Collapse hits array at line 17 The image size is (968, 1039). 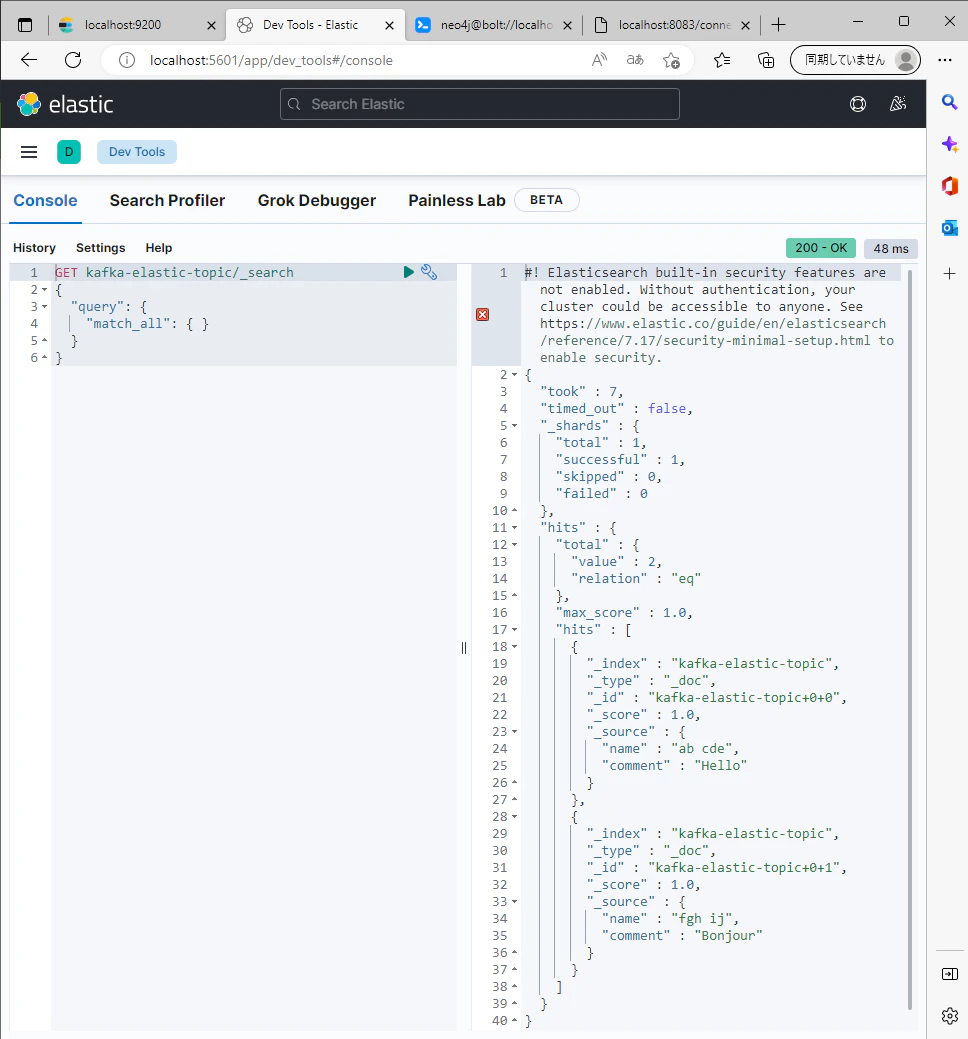tap(514, 630)
